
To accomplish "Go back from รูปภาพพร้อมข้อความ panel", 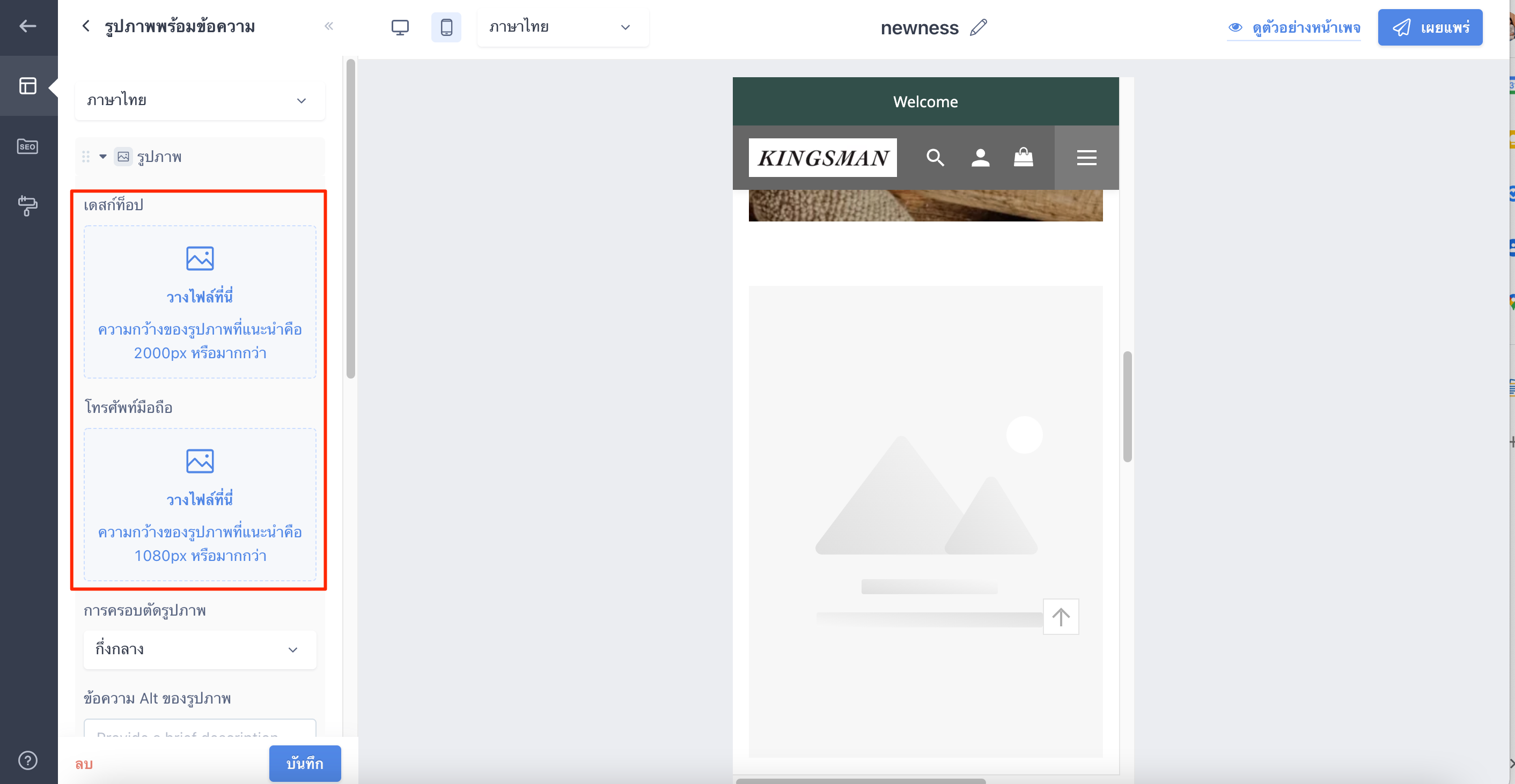I will tap(86, 26).
